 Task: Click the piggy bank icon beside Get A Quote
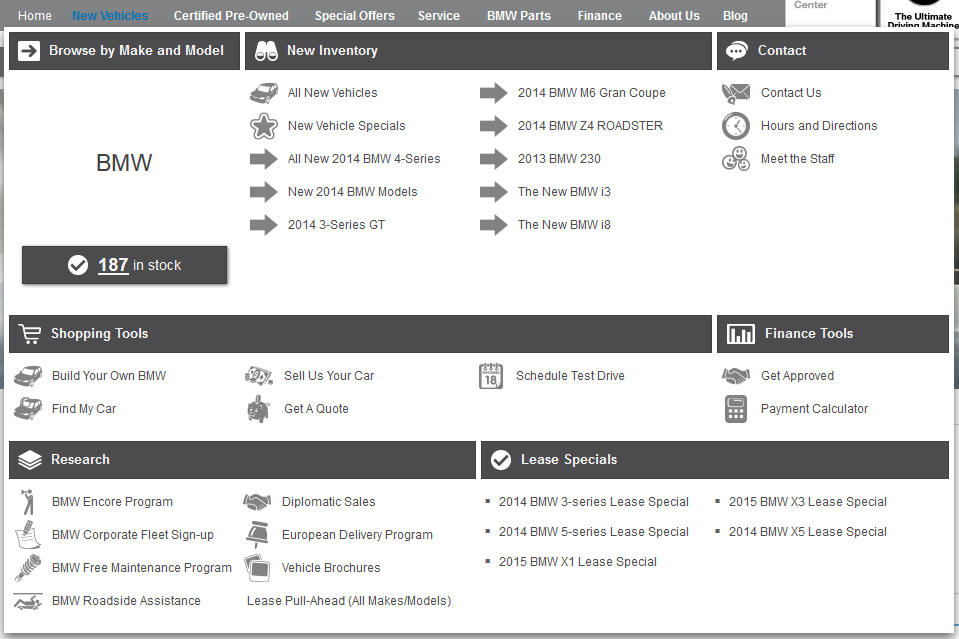(x=259, y=409)
